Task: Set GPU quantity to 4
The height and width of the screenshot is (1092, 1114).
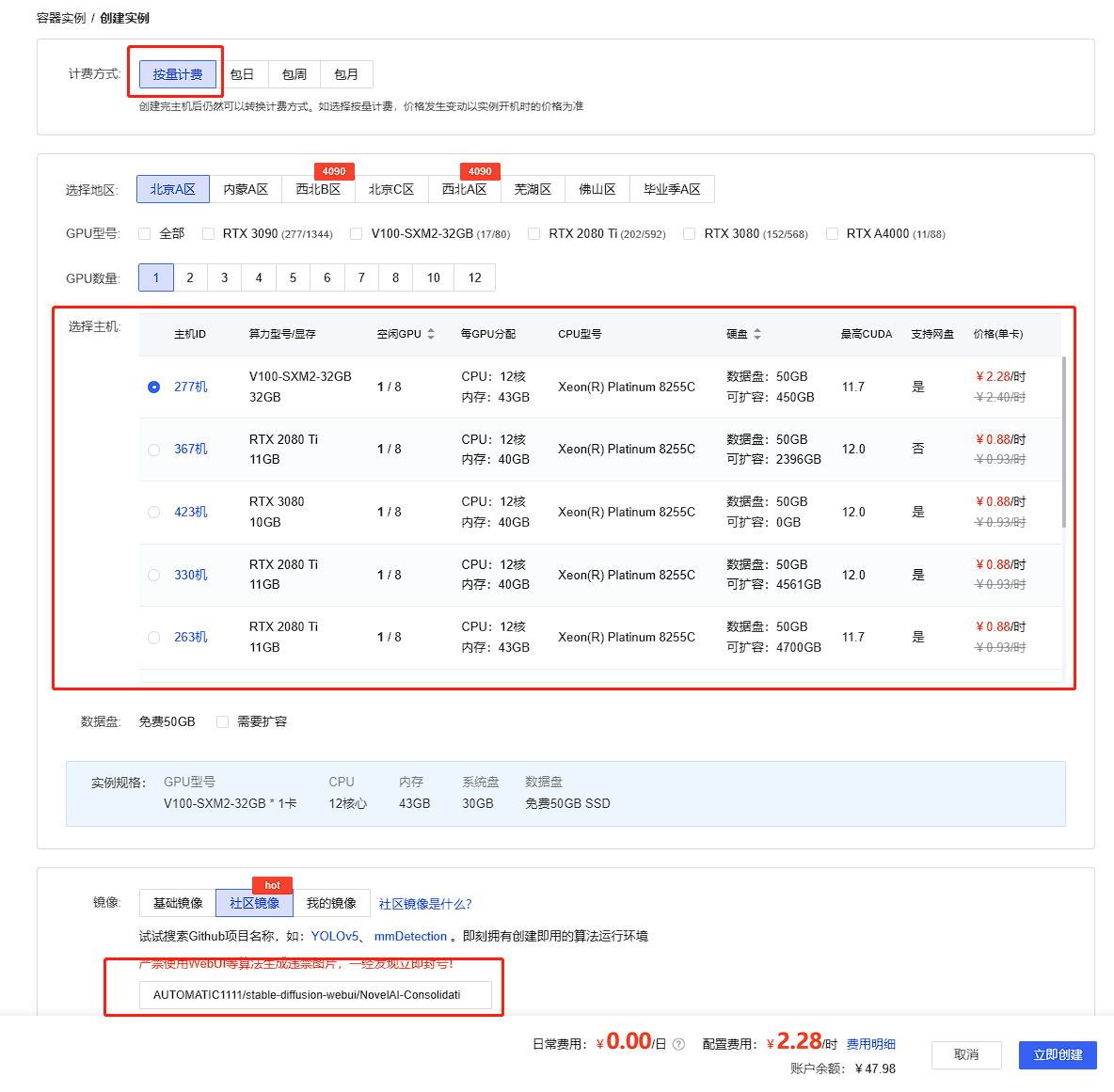Action: (x=259, y=277)
